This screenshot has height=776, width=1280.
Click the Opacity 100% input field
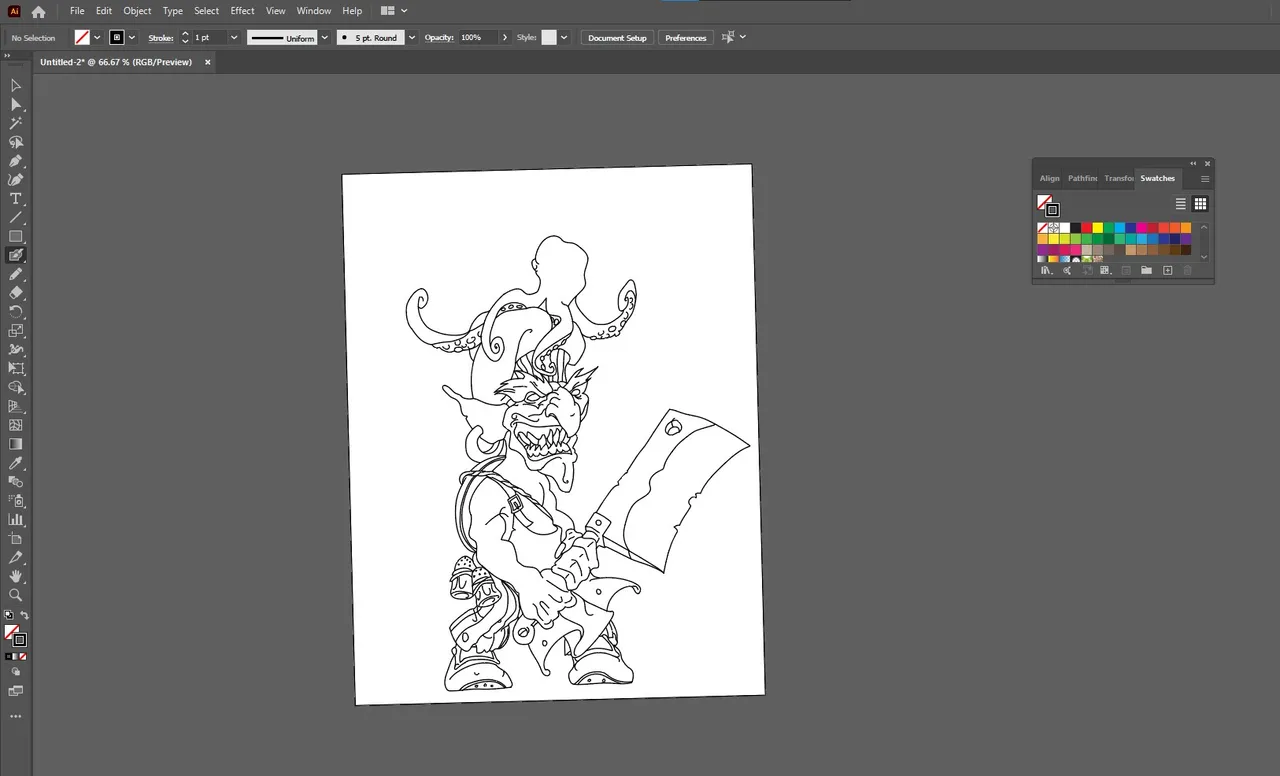tap(477, 38)
